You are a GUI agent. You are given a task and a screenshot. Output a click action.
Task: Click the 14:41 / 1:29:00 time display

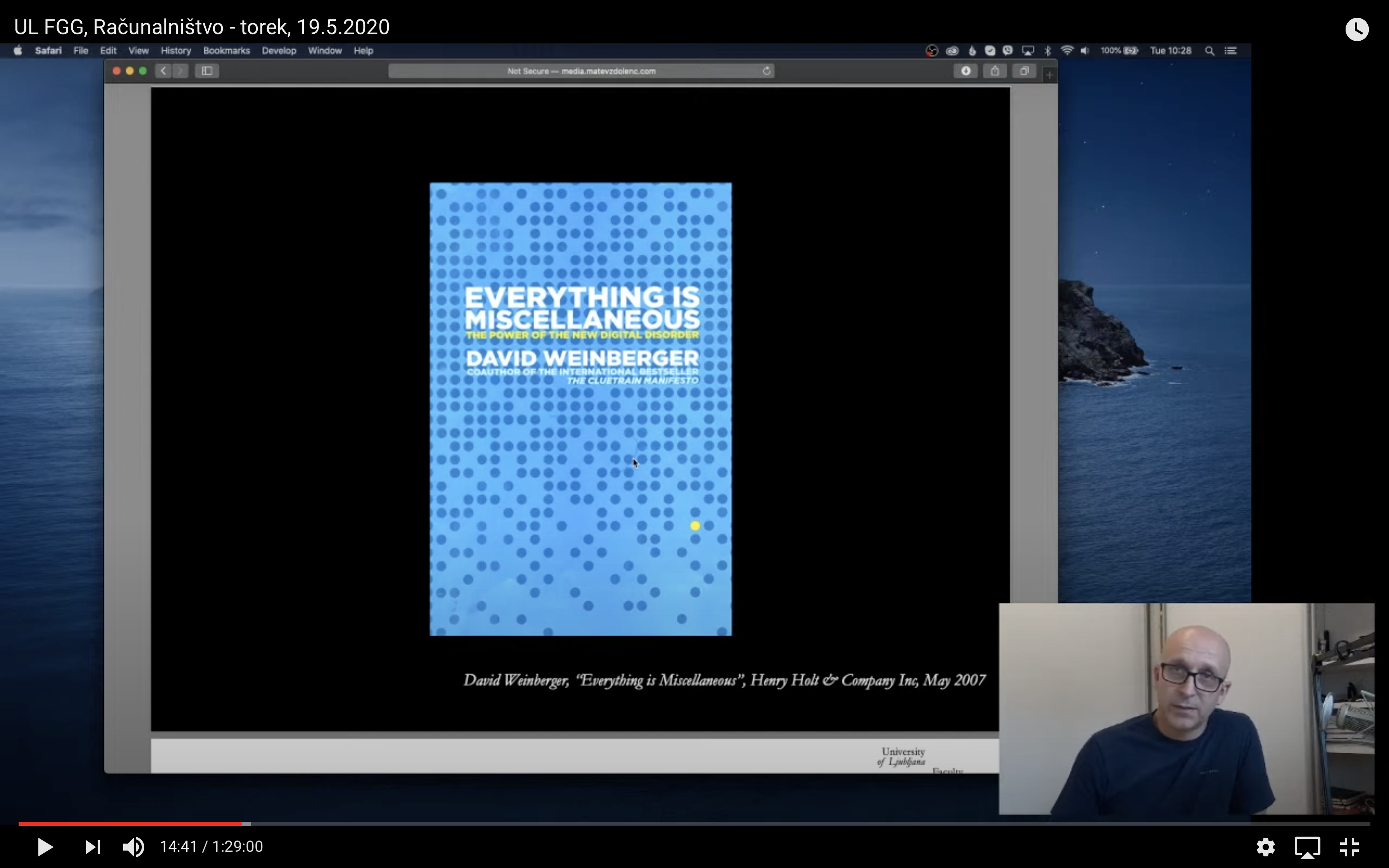coord(211,847)
